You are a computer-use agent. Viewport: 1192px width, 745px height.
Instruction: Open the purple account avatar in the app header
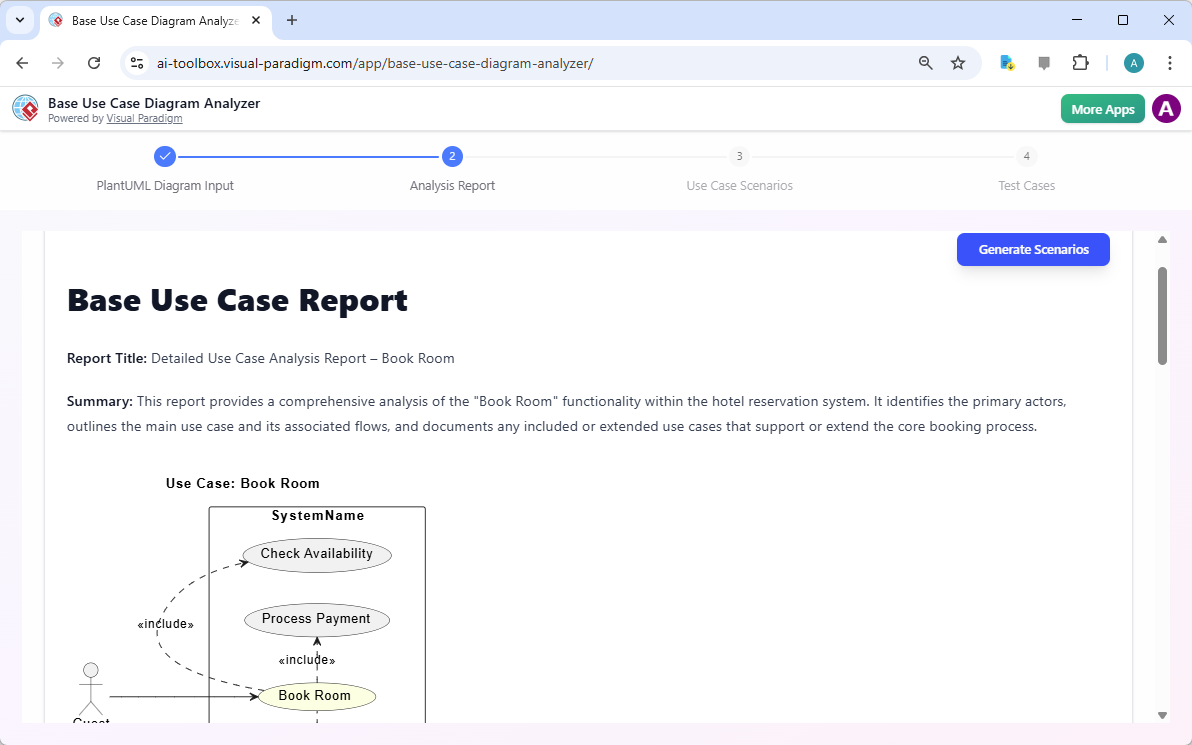1166,108
